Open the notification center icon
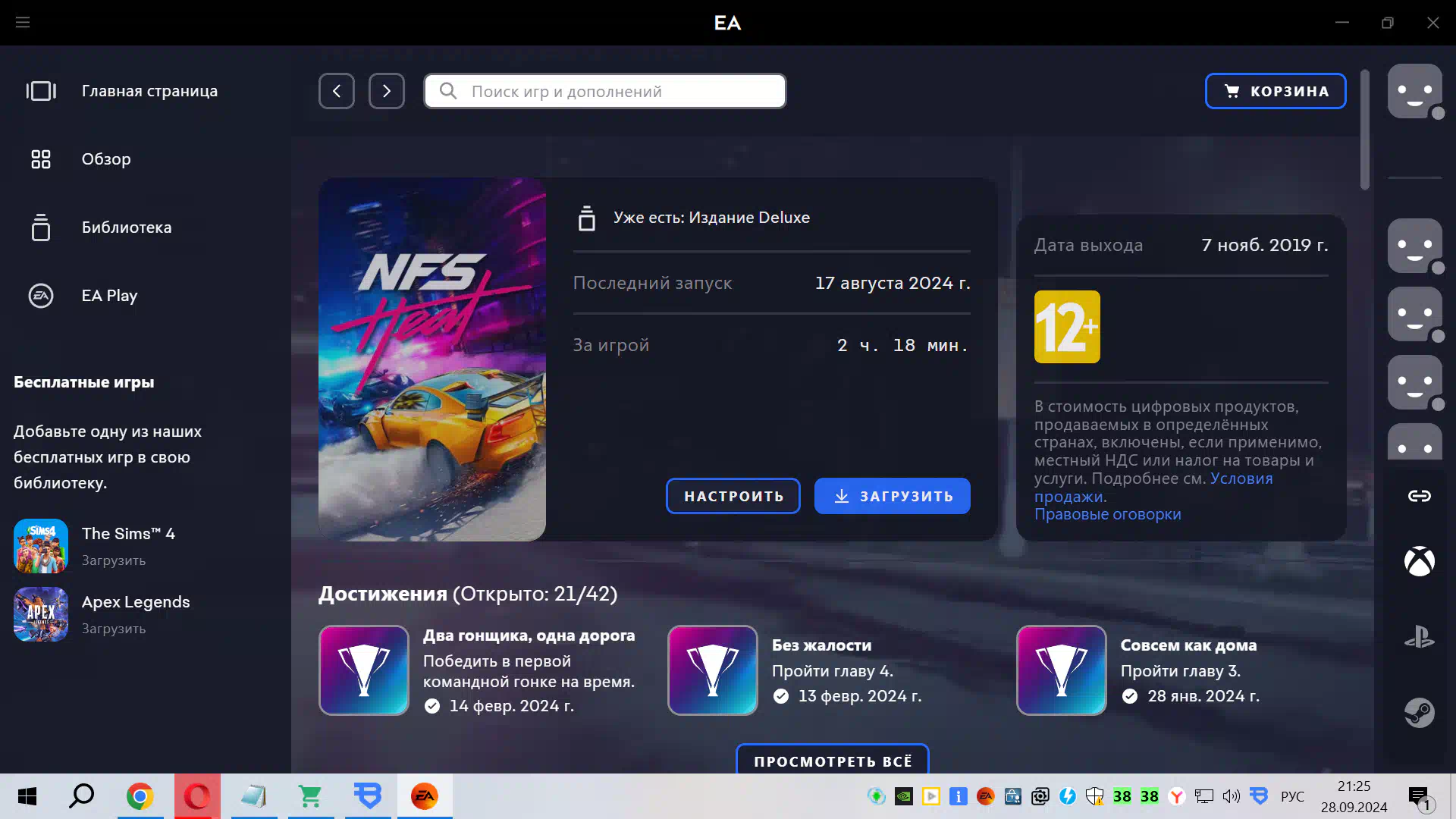The image size is (1456, 819). [1420, 798]
